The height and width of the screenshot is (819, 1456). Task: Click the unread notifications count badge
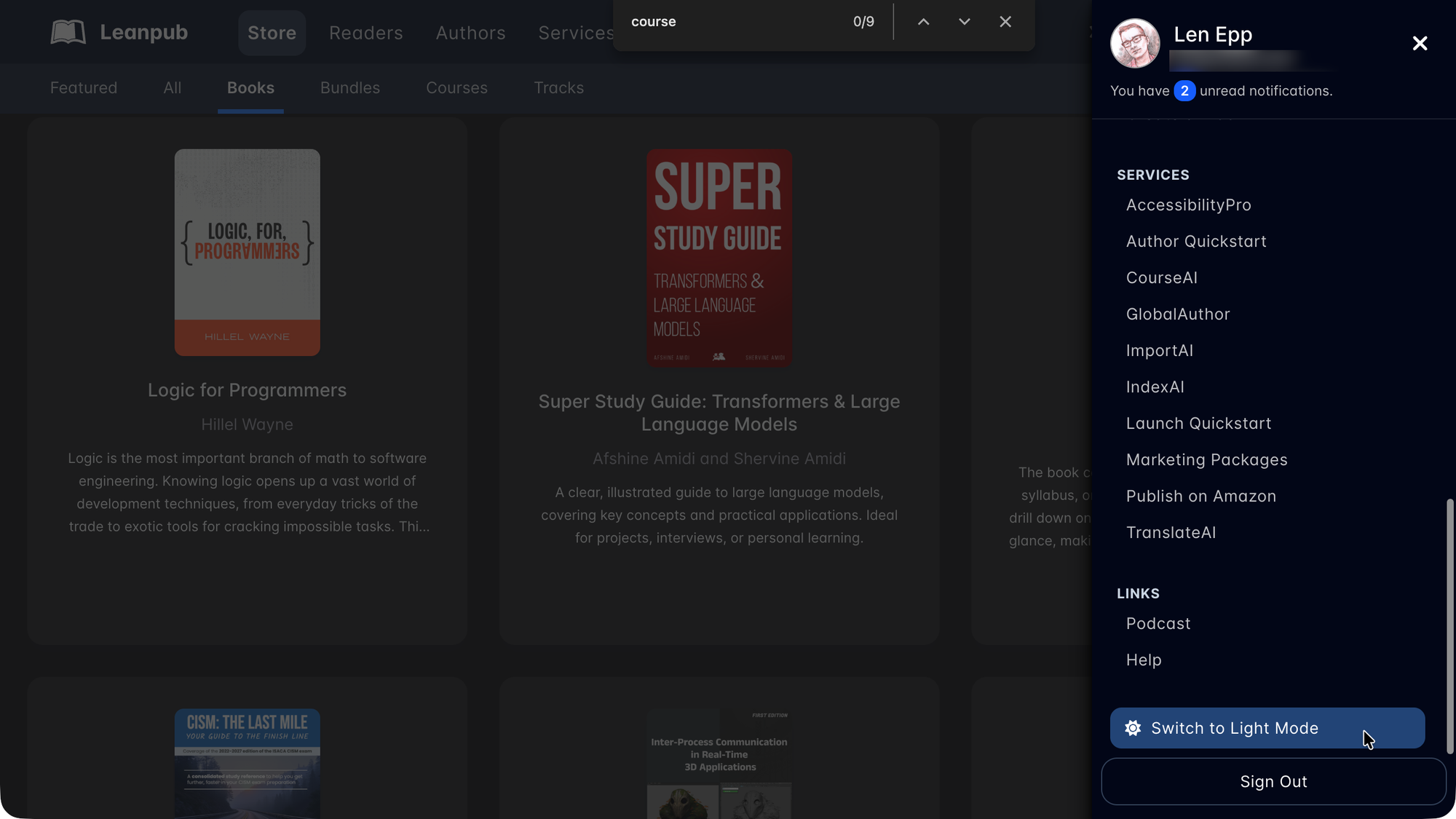click(1184, 91)
